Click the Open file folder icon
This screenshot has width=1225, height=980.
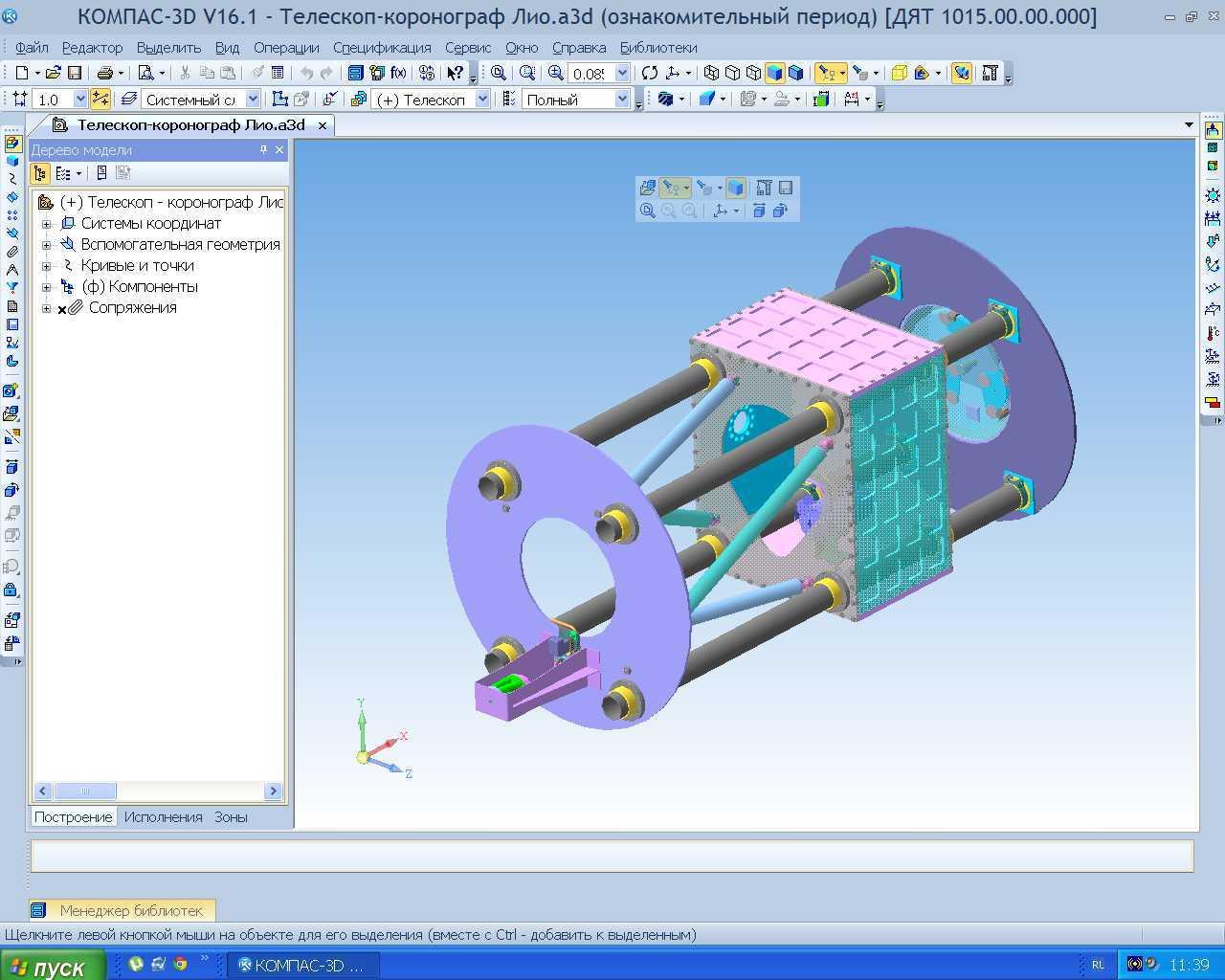point(54,73)
